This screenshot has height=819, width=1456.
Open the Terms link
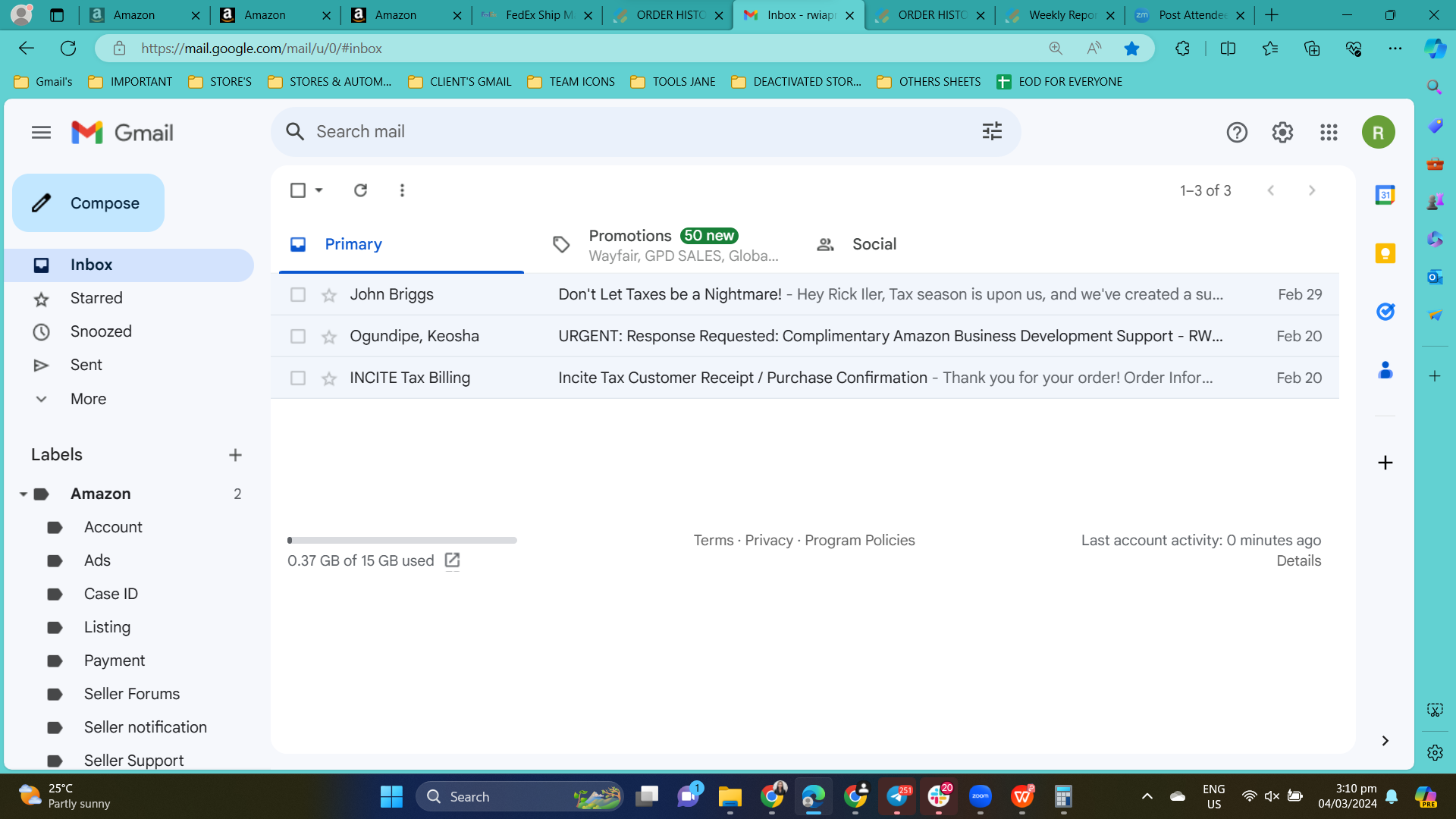(713, 541)
